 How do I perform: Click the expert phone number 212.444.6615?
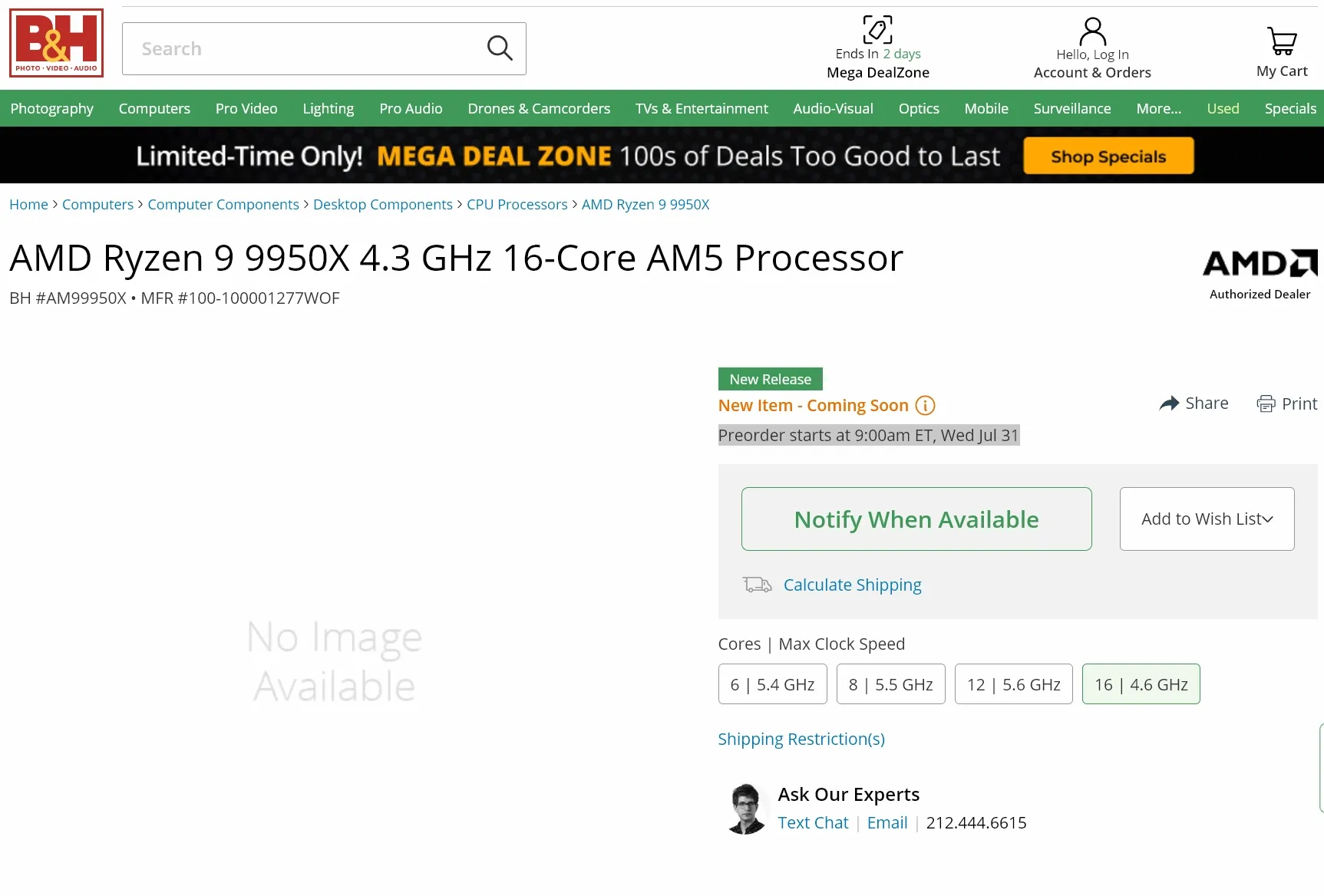[976, 822]
